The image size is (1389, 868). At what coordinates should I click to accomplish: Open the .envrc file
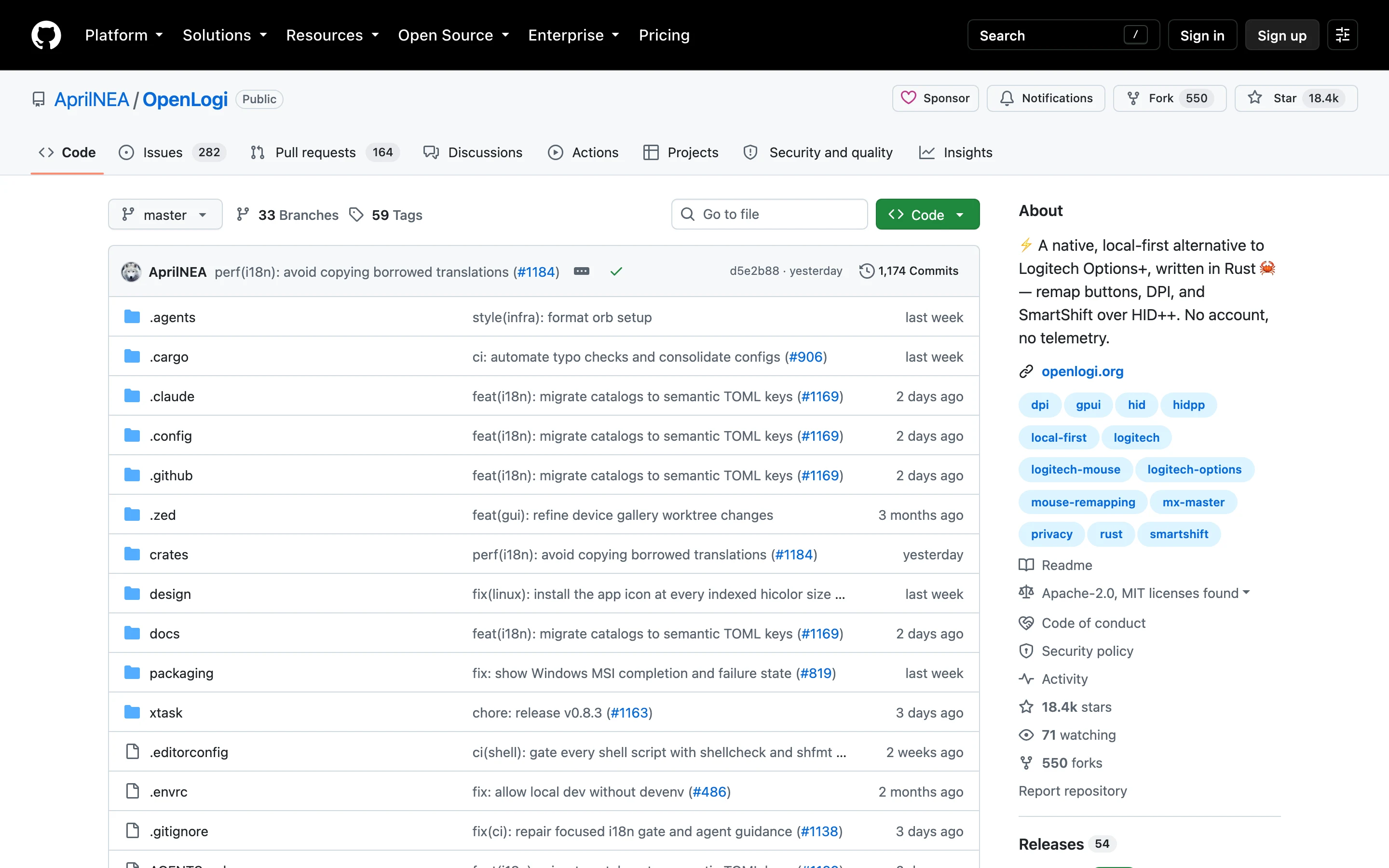[168, 792]
